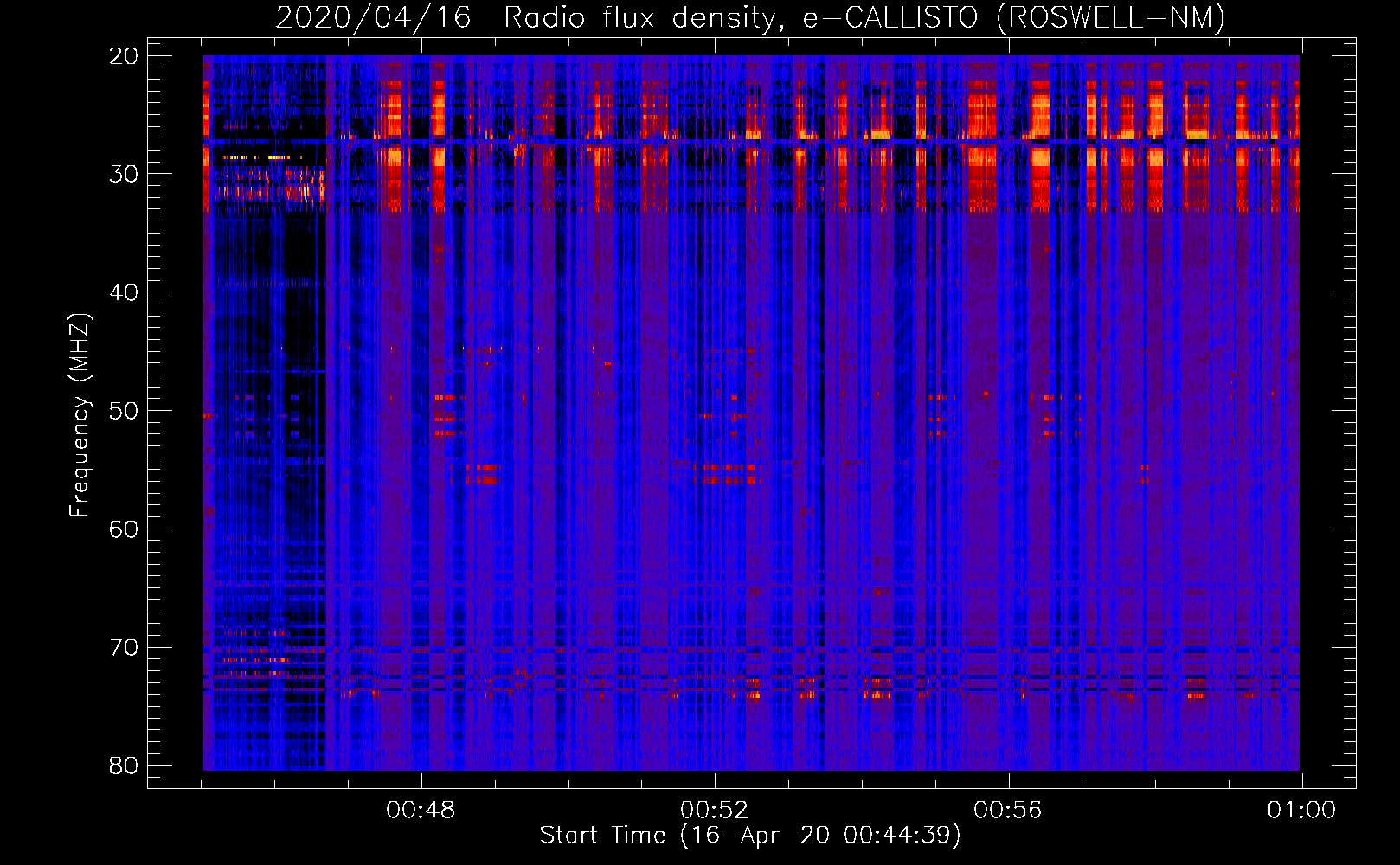Click the 30 frequency tick label
The height and width of the screenshot is (865, 1400).
coord(124,174)
